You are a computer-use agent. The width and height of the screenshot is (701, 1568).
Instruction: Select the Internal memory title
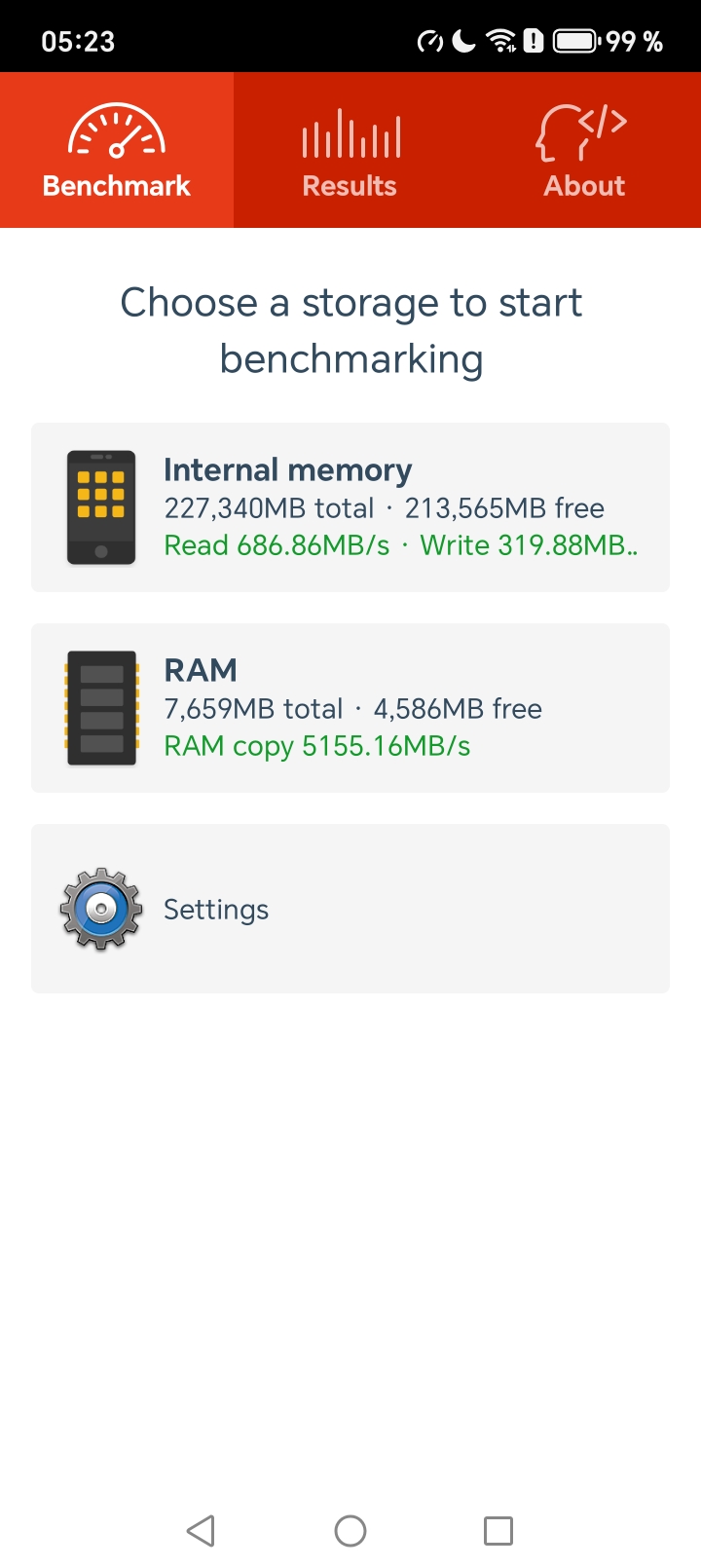tap(288, 470)
